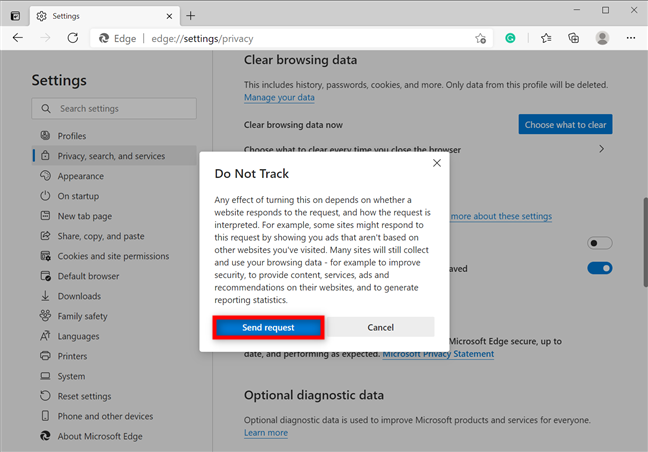Open the Favorites list icon
The width and height of the screenshot is (648, 452).
(x=546, y=37)
